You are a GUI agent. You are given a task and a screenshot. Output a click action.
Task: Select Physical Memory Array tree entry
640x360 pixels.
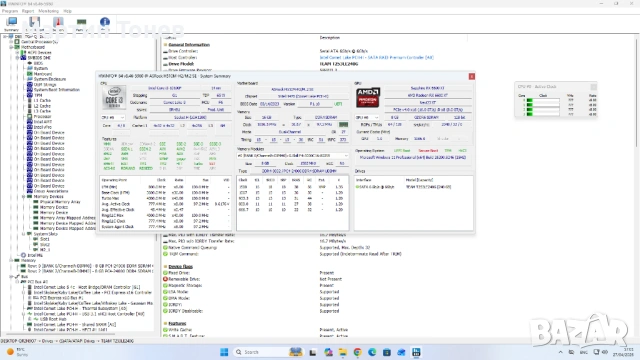[x=60, y=202]
